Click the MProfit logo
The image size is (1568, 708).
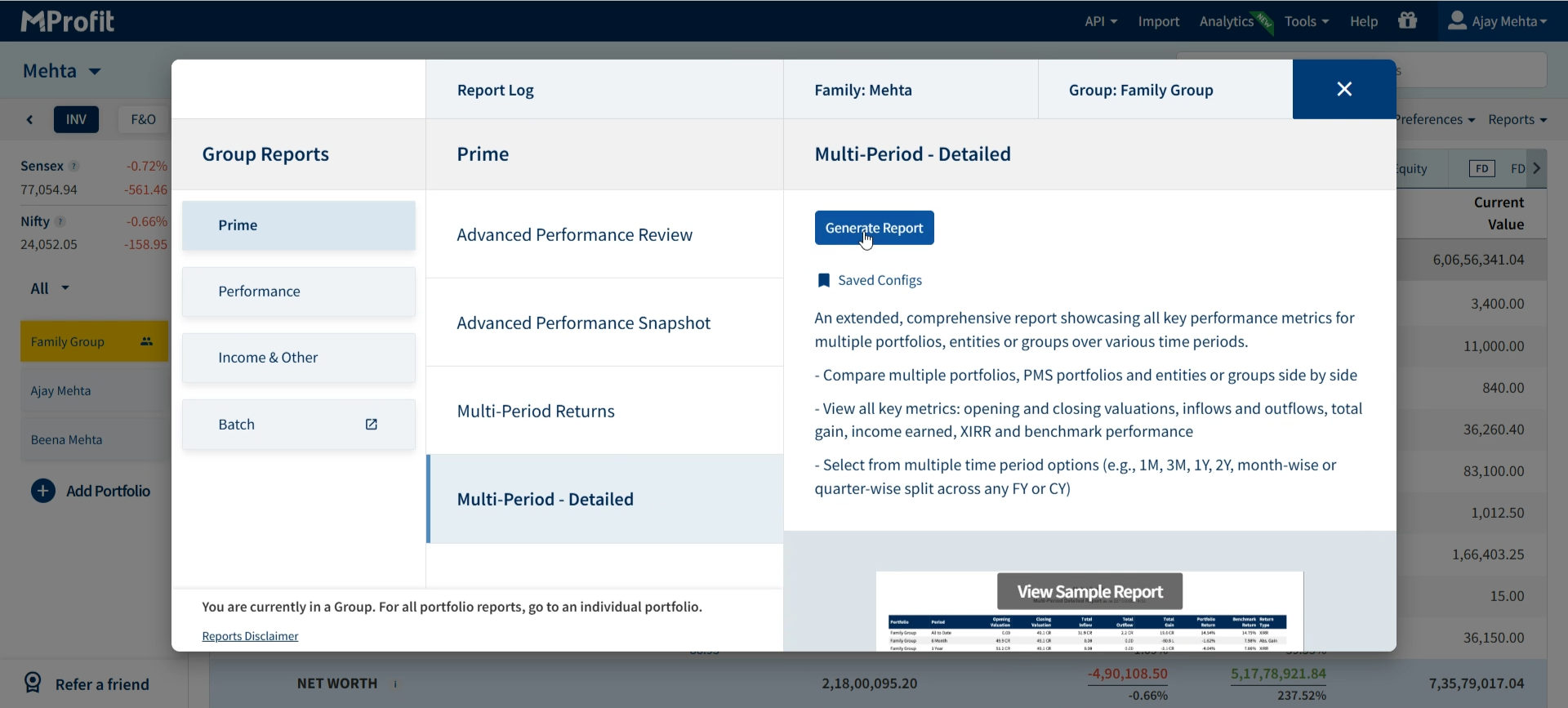[67, 21]
